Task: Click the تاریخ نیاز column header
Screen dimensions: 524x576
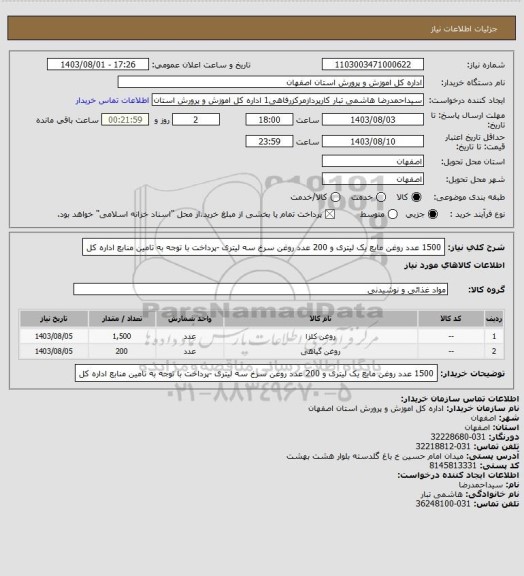Action: point(54,318)
